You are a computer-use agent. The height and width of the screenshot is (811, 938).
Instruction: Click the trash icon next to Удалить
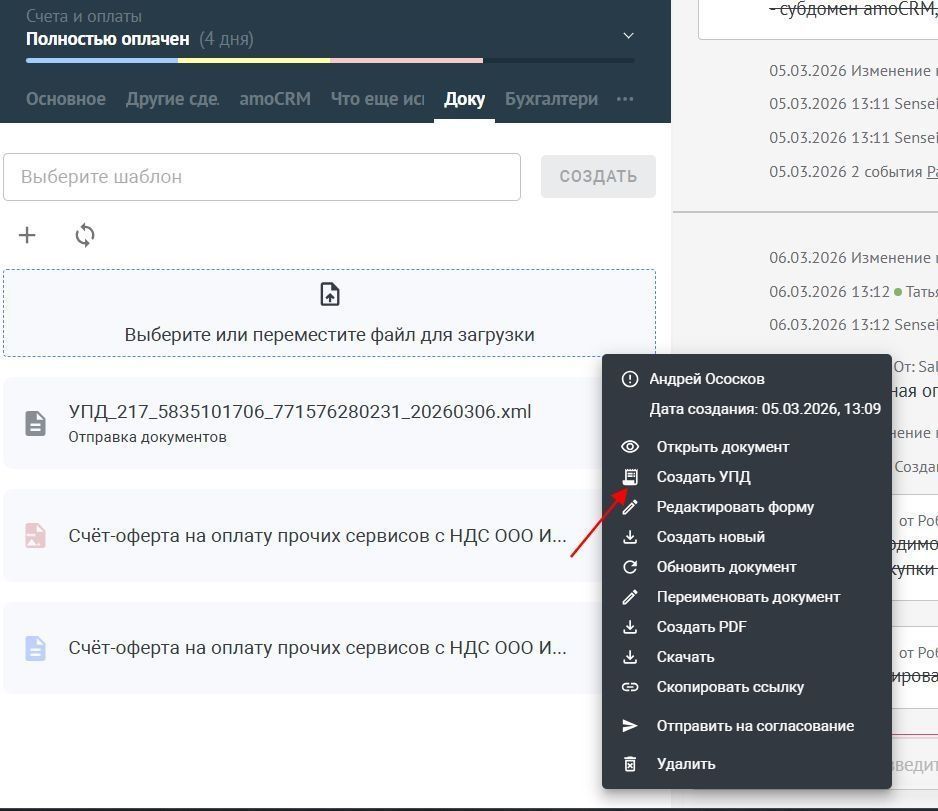630,764
